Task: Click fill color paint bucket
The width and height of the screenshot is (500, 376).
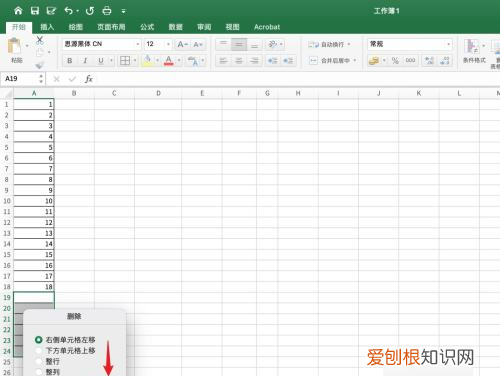Action: (x=147, y=61)
